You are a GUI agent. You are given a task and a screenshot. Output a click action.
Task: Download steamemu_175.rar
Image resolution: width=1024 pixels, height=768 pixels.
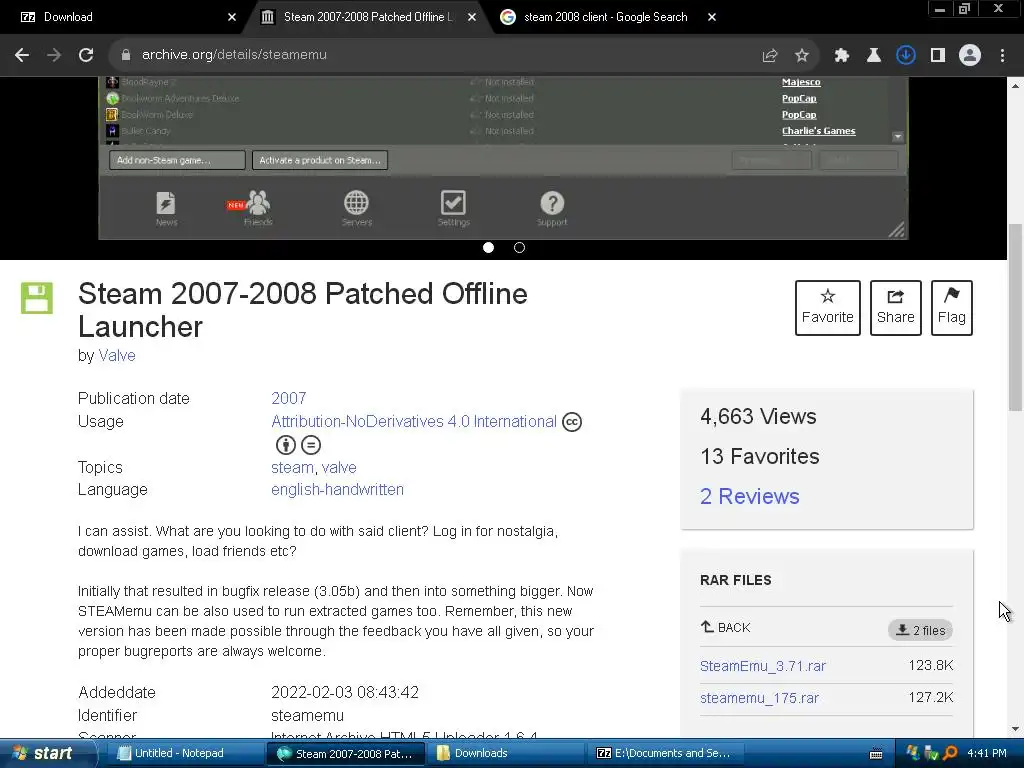[x=759, y=698]
